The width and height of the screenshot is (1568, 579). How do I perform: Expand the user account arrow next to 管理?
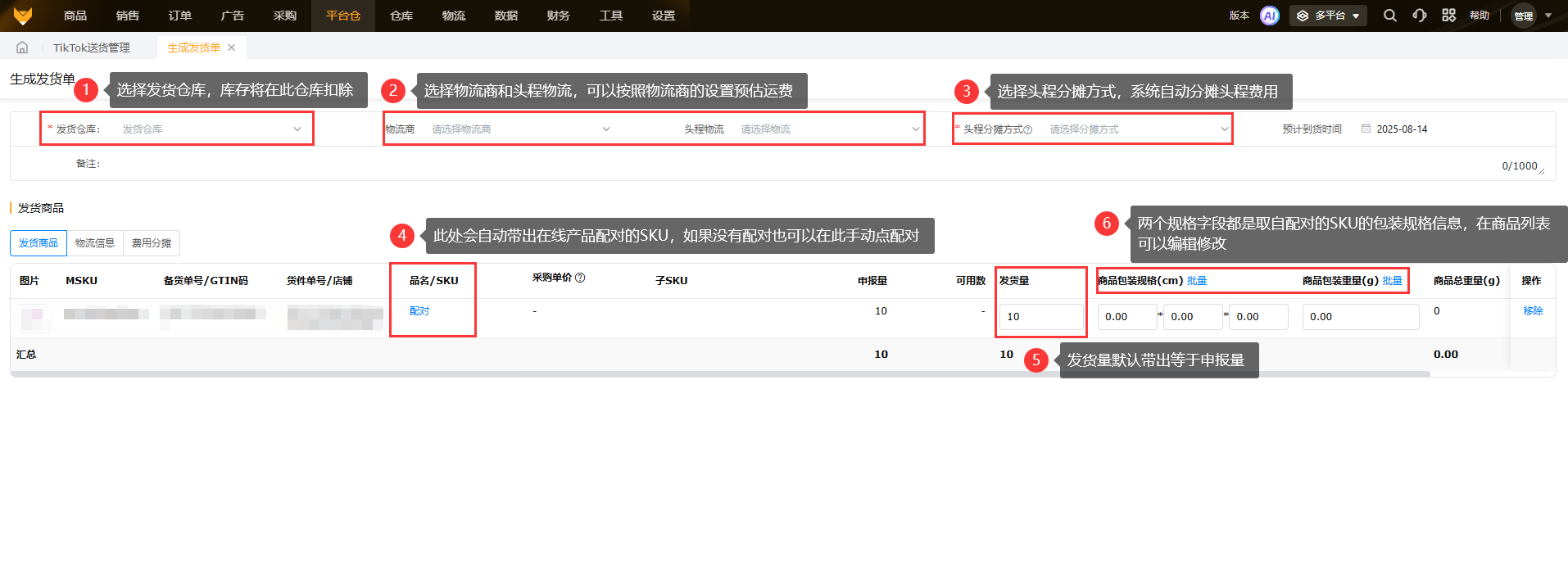click(x=1548, y=16)
